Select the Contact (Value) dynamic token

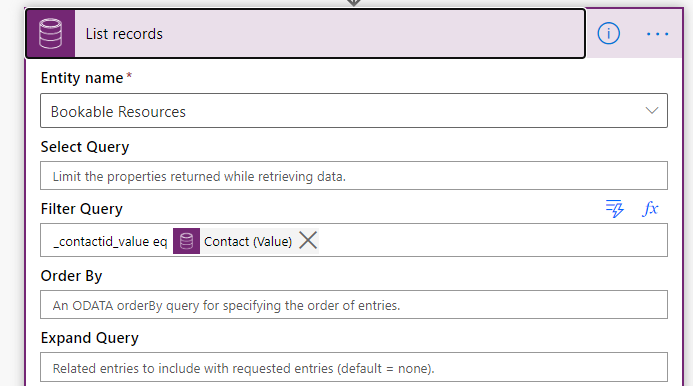coord(248,241)
